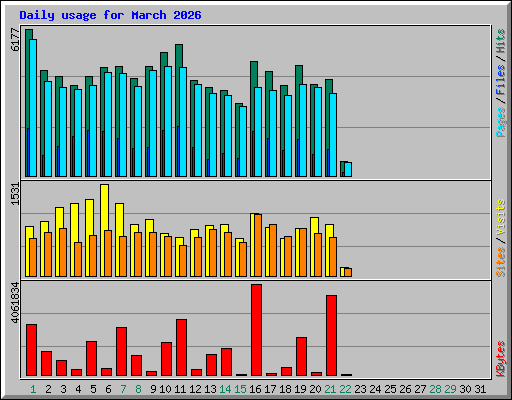Click day 4 on the x-axis
The width and height of the screenshot is (512, 400).
tap(78, 389)
